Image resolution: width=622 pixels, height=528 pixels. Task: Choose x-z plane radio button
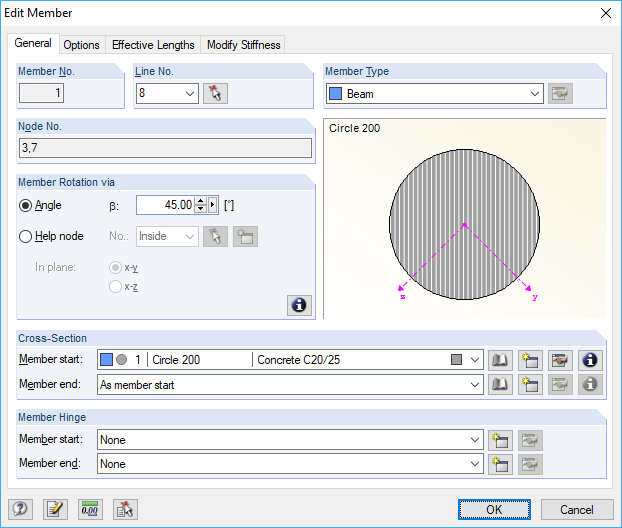pos(115,286)
